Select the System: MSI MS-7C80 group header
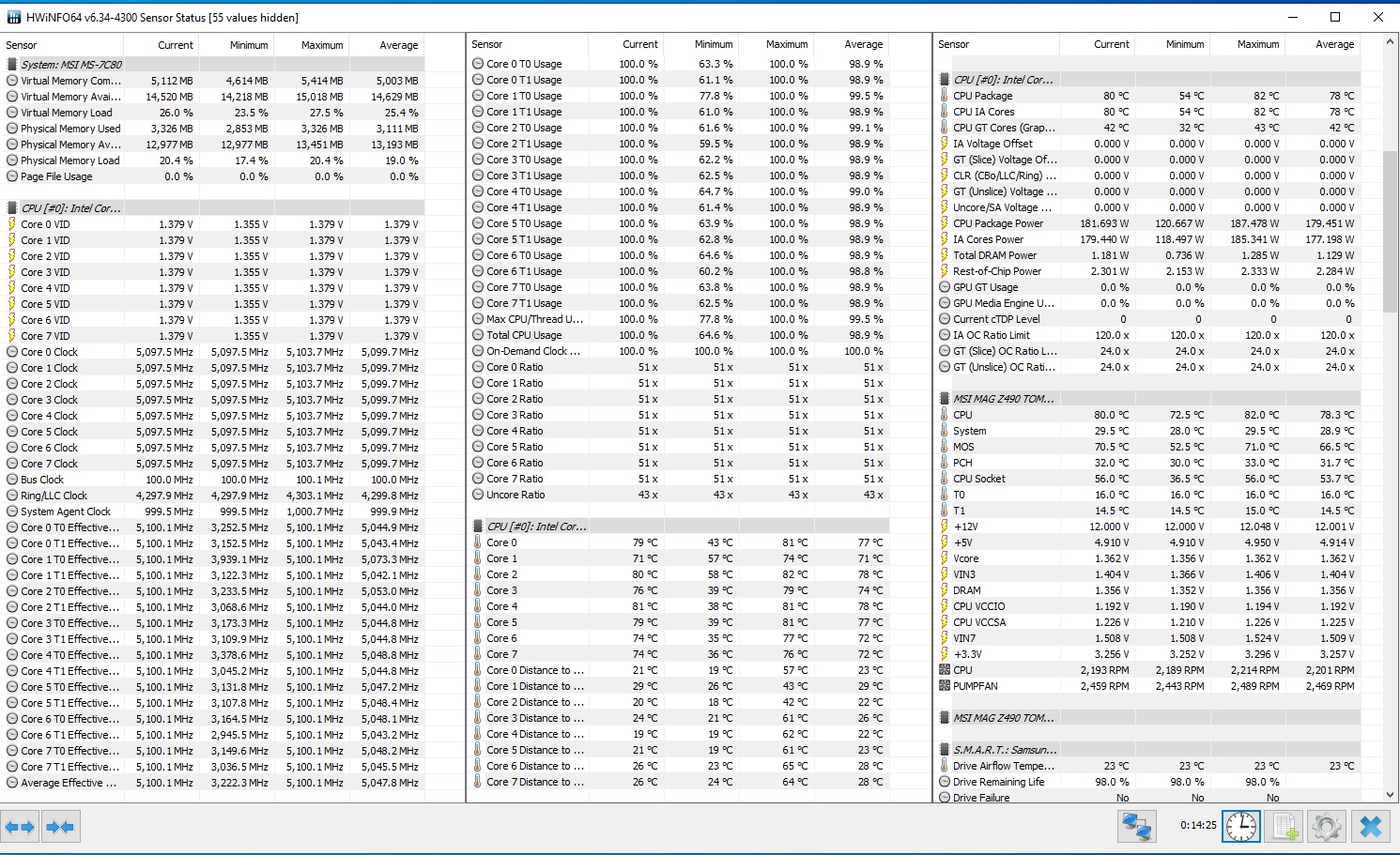 [x=214, y=65]
